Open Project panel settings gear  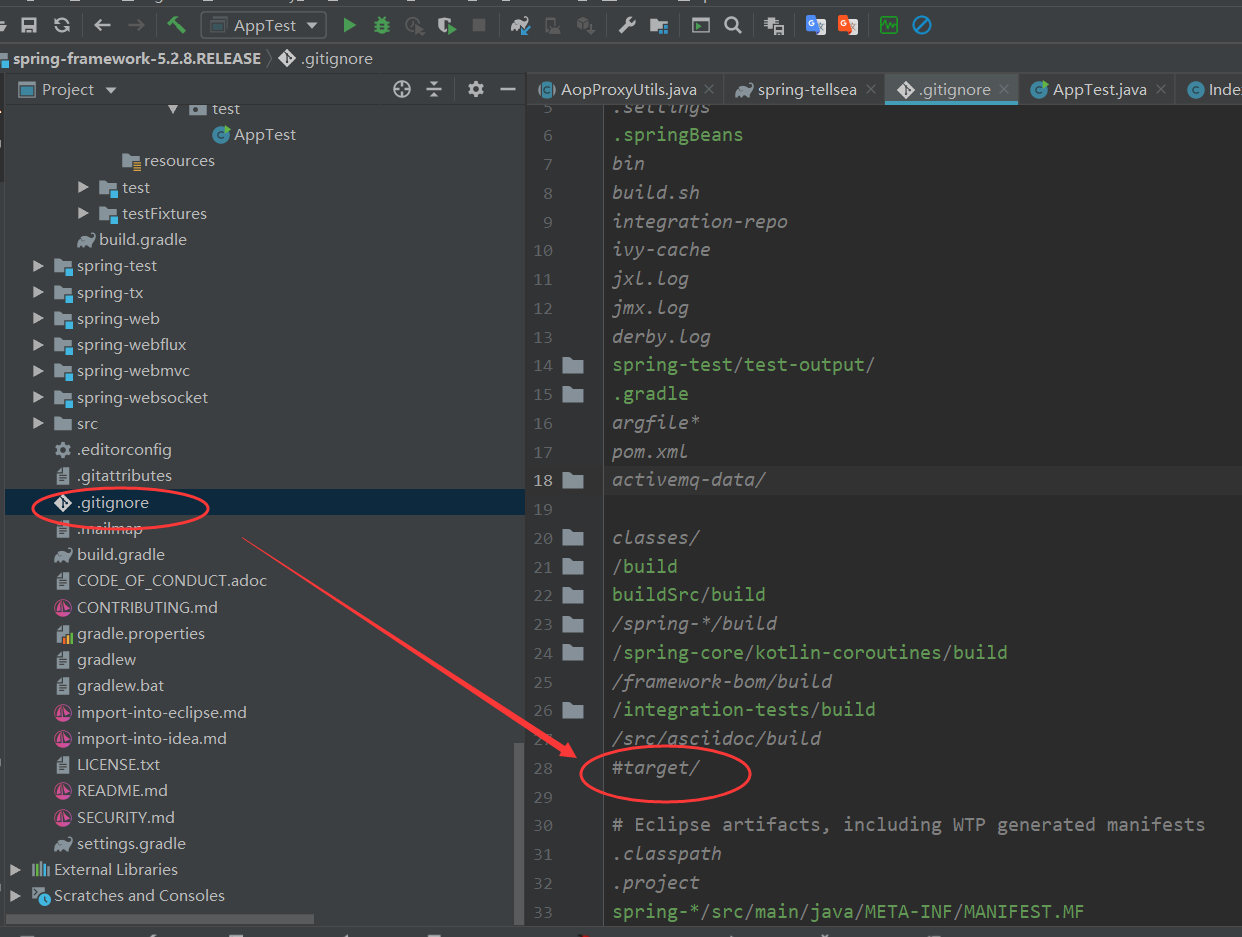coord(475,89)
